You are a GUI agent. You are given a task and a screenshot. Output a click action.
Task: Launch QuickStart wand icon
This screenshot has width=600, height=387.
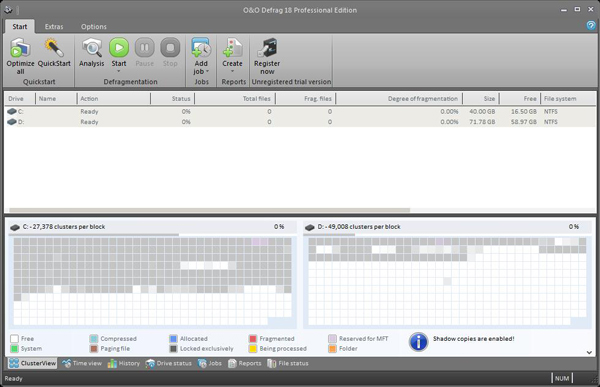coord(54,47)
